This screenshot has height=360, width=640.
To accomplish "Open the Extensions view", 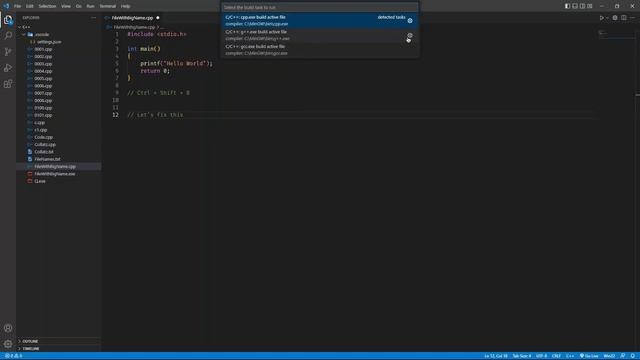I will 8,84.
